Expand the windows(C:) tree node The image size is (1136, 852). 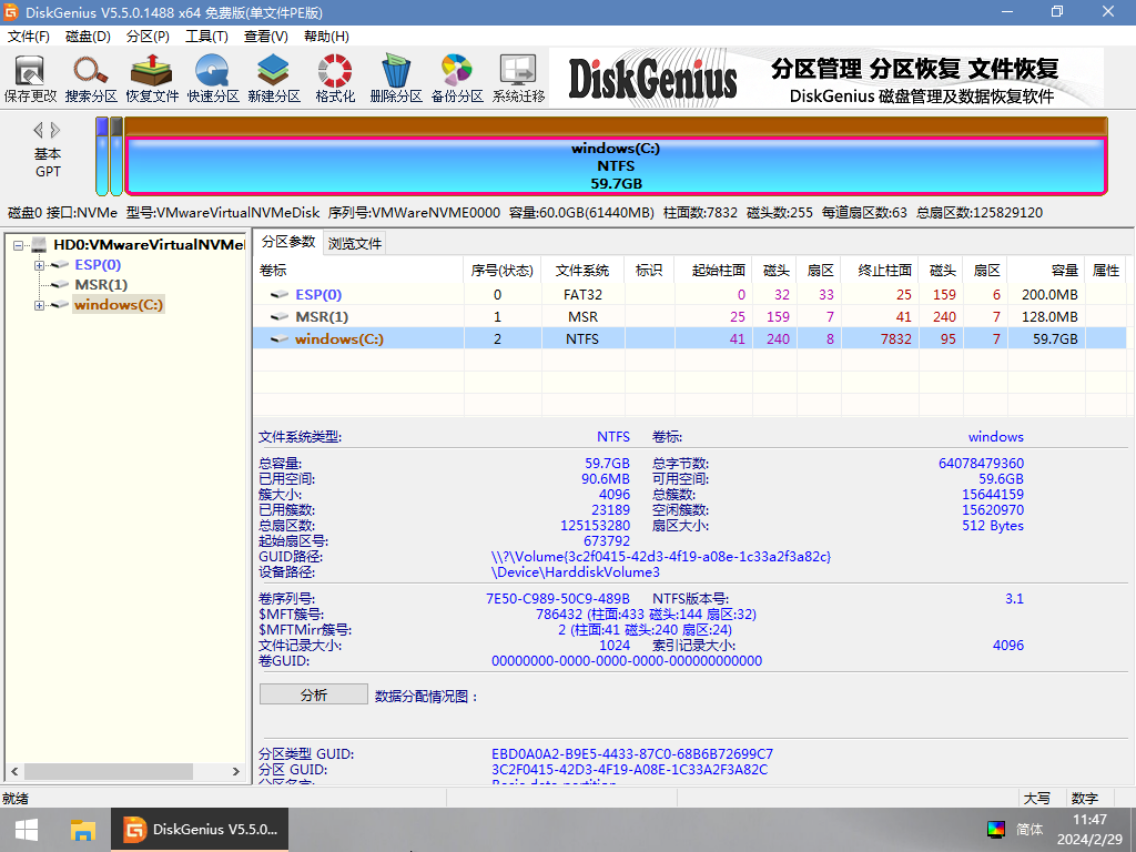pyautogui.click(x=39, y=306)
